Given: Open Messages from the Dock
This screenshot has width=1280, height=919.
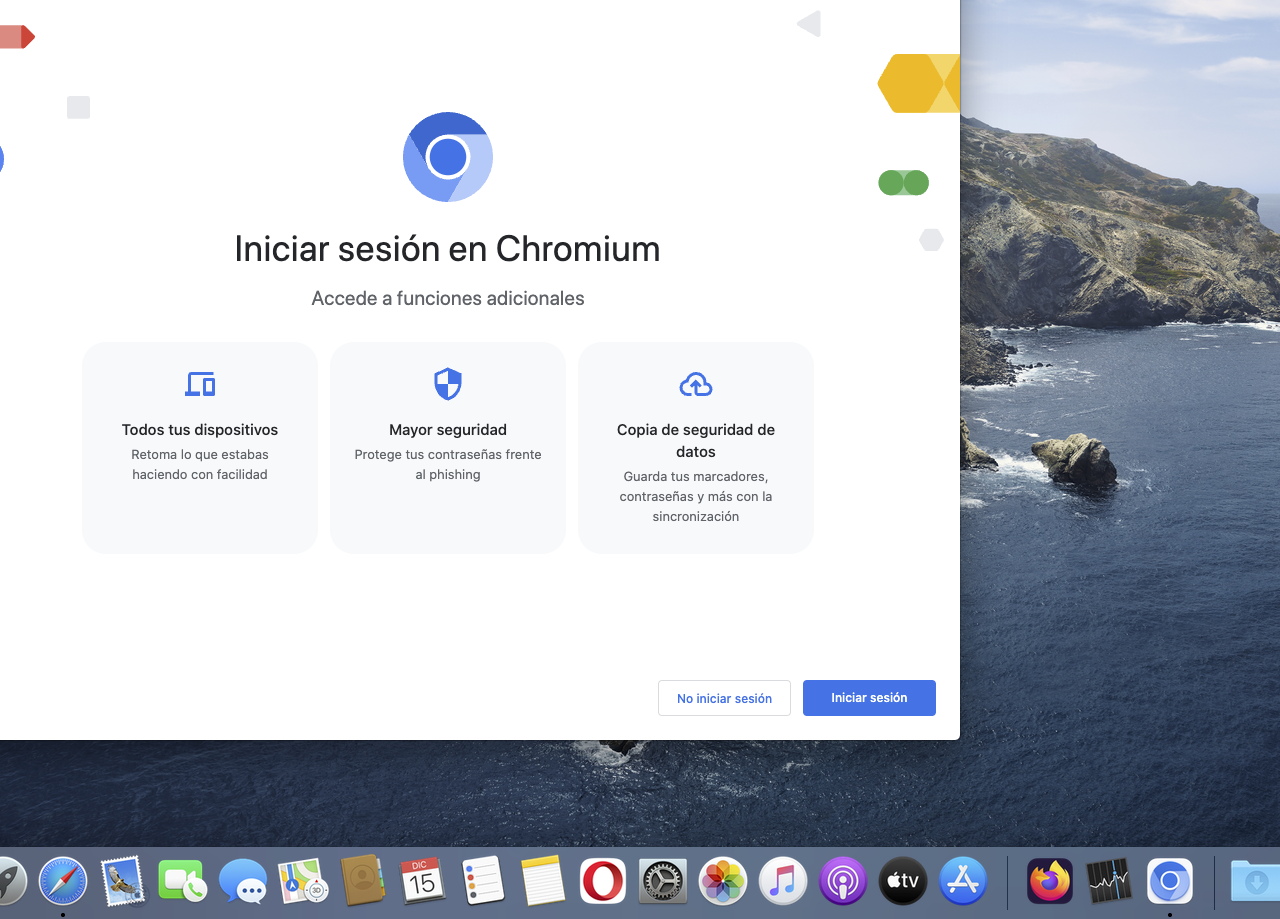Looking at the screenshot, I should (243, 882).
